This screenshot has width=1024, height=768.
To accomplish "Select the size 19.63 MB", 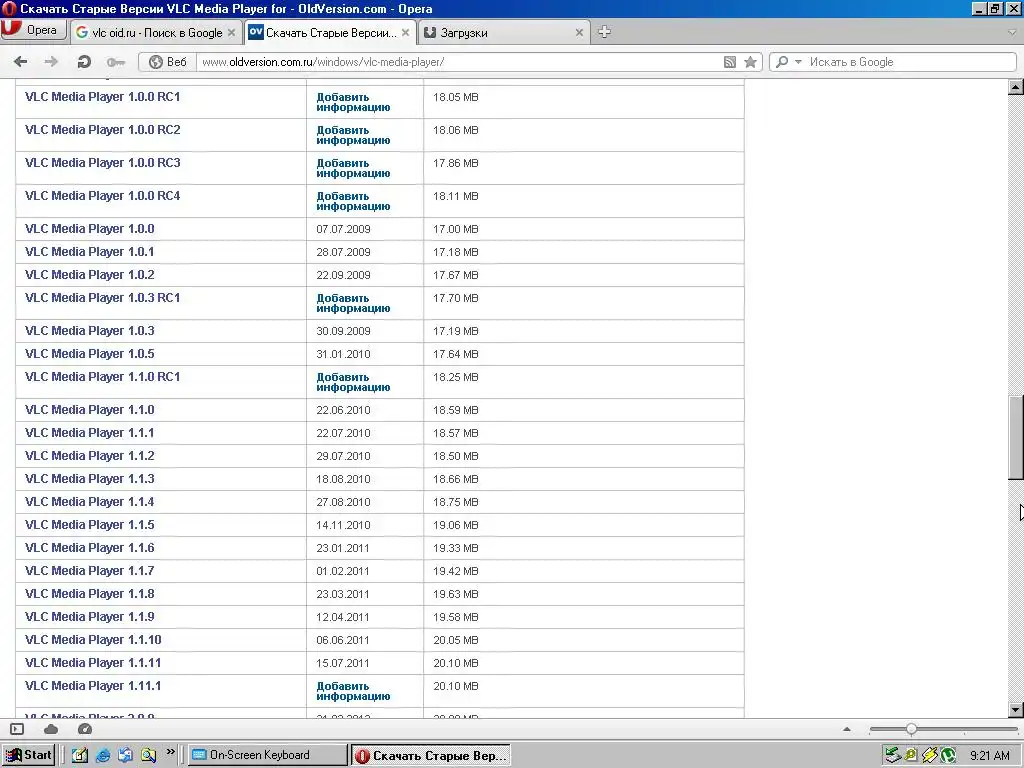I will coord(456,594).
